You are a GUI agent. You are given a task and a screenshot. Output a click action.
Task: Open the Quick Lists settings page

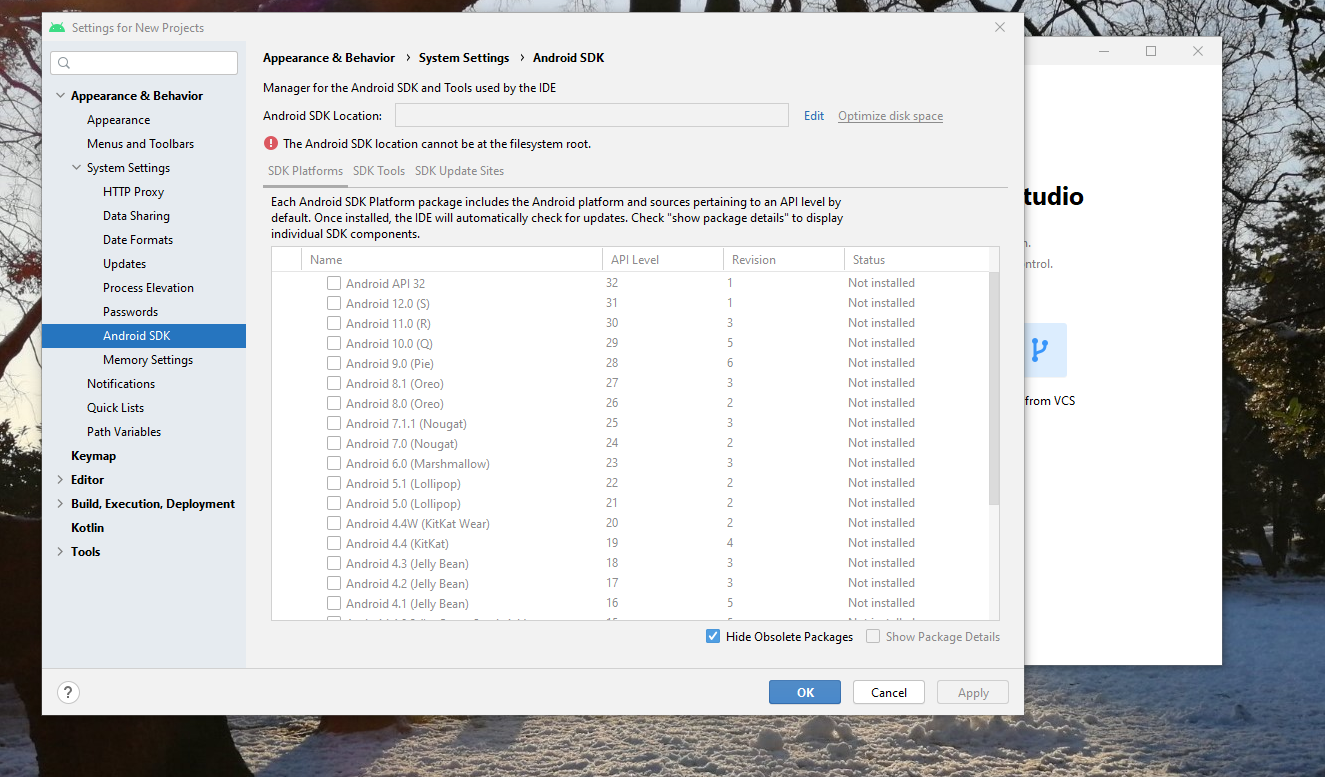115,408
